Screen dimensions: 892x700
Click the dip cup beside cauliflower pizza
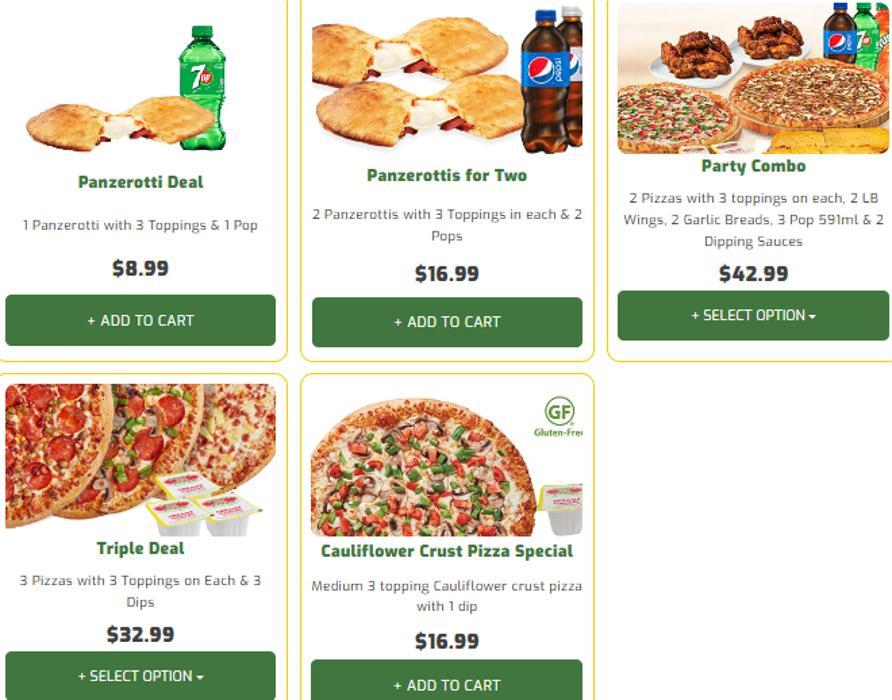click(x=561, y=509)
